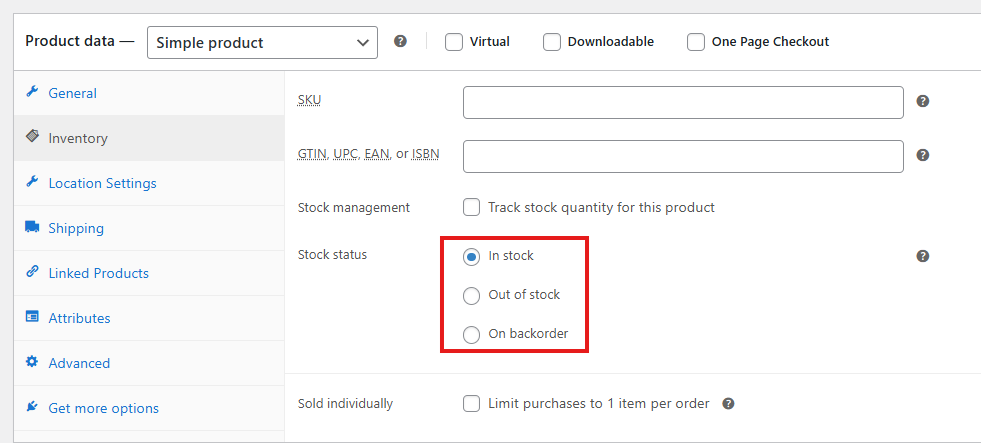This screenshot has width=981, height=443.
Task: Enable the Virtual product checkbox
Action: tap(454, 42)
